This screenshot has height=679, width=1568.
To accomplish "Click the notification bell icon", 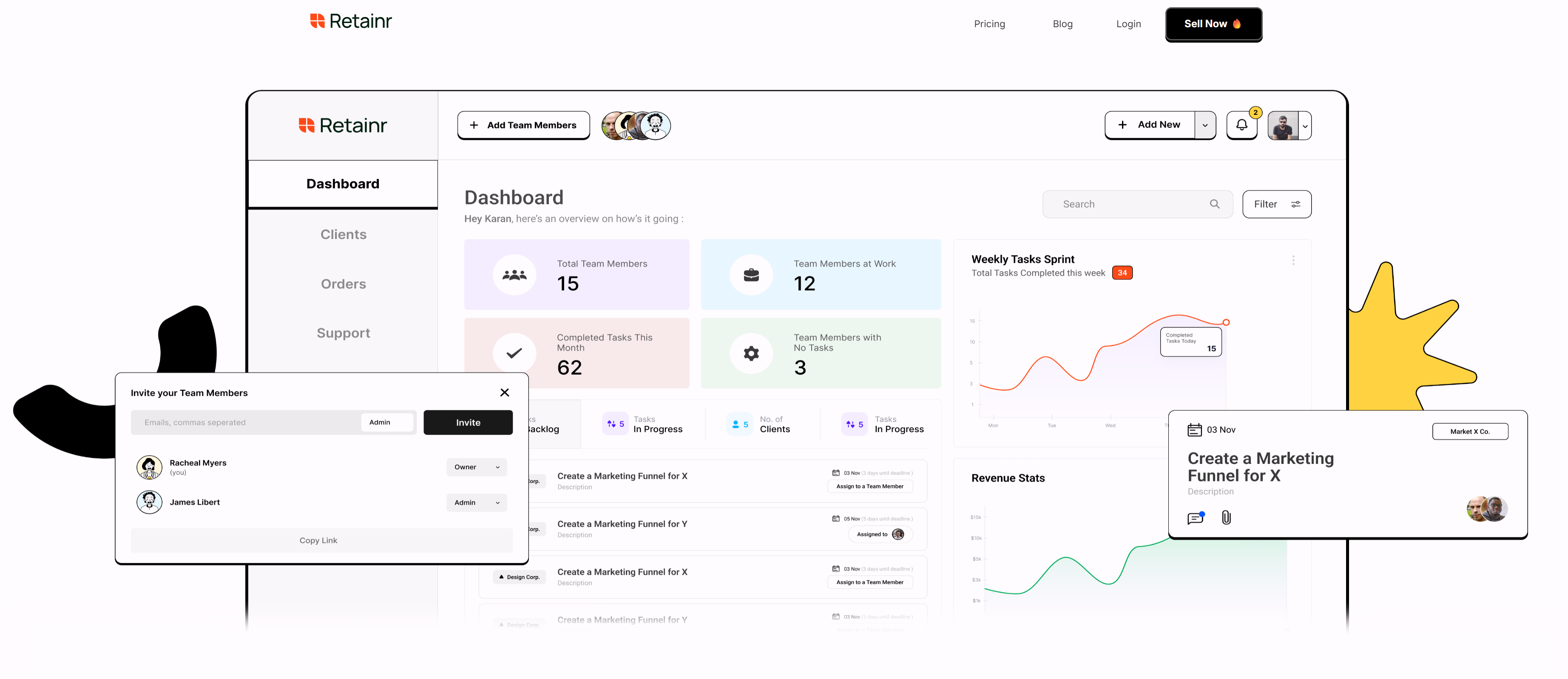I will click(x=1241, y=125).
